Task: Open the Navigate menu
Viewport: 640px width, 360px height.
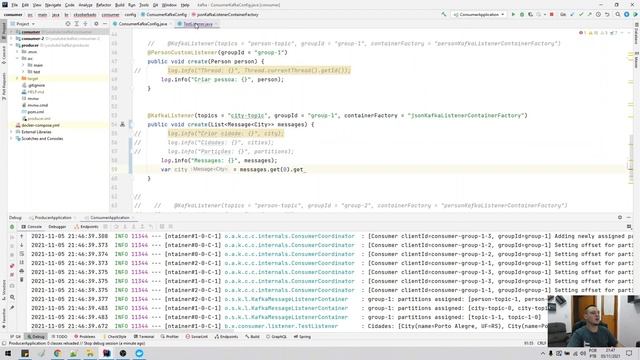Action: point(53,5)
